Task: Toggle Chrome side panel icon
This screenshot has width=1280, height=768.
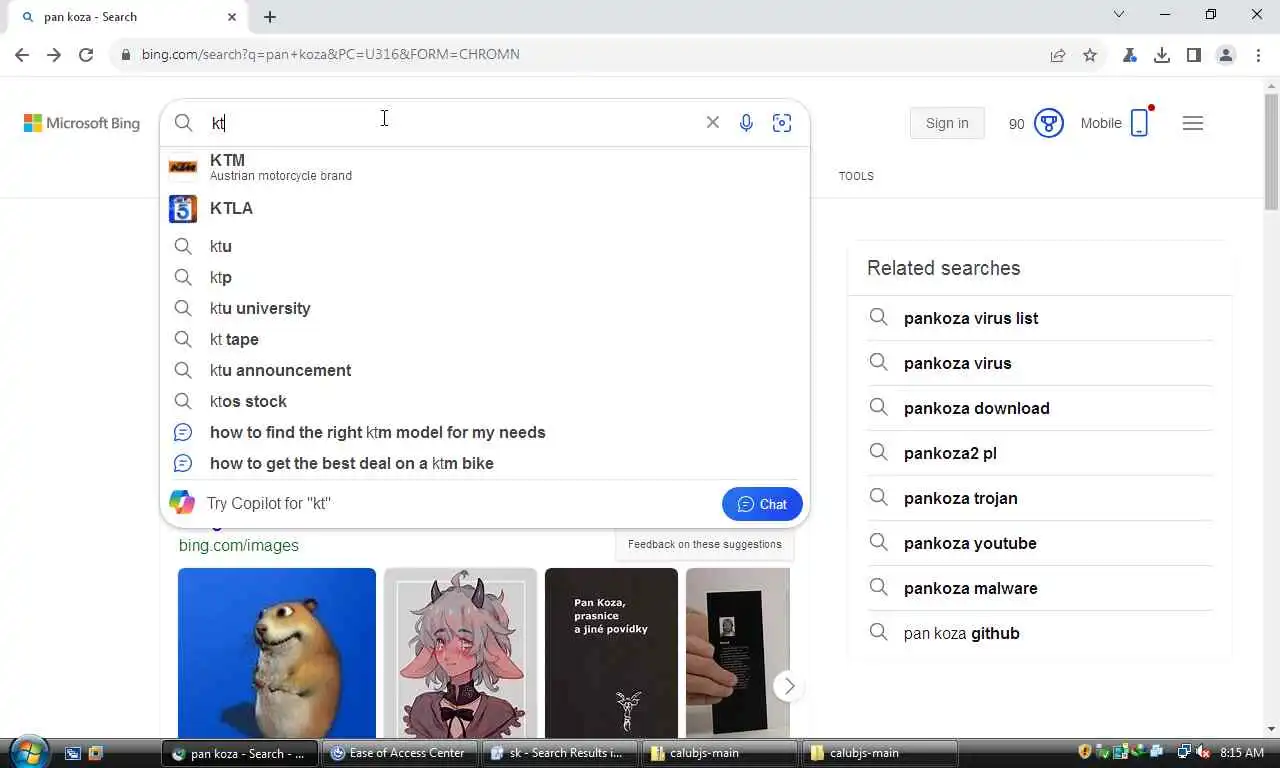Action: (x=1194, y=55)
